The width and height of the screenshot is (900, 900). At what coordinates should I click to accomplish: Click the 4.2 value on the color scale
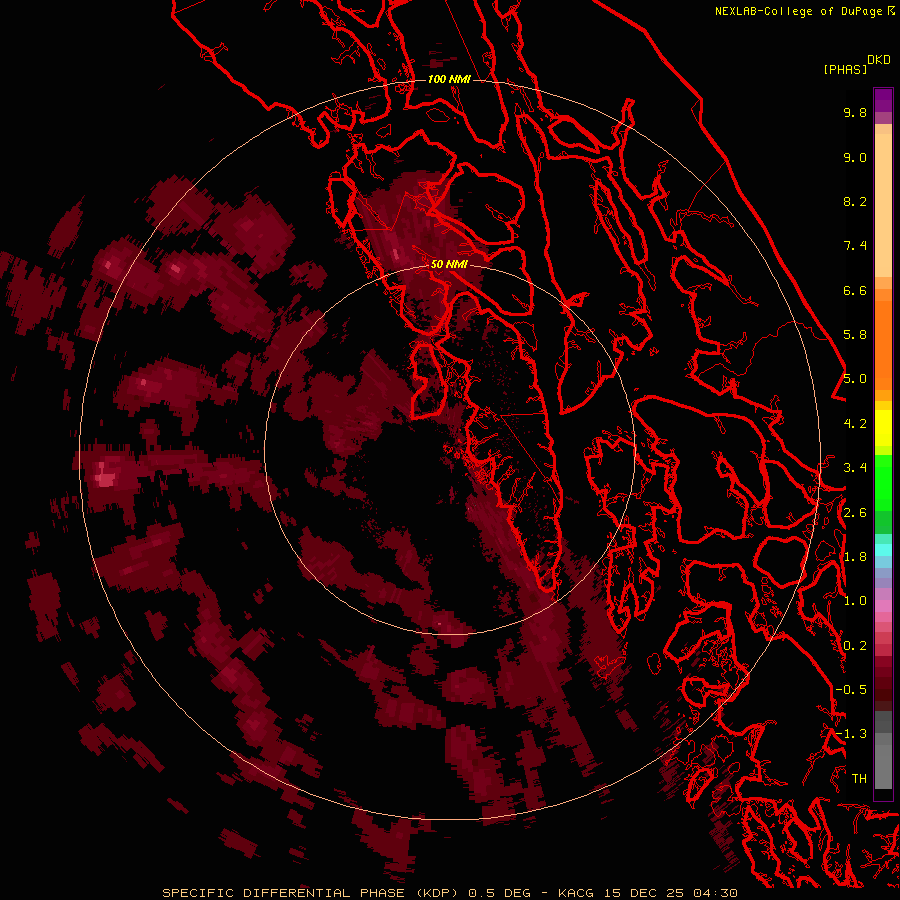click(x=855, y=424)
